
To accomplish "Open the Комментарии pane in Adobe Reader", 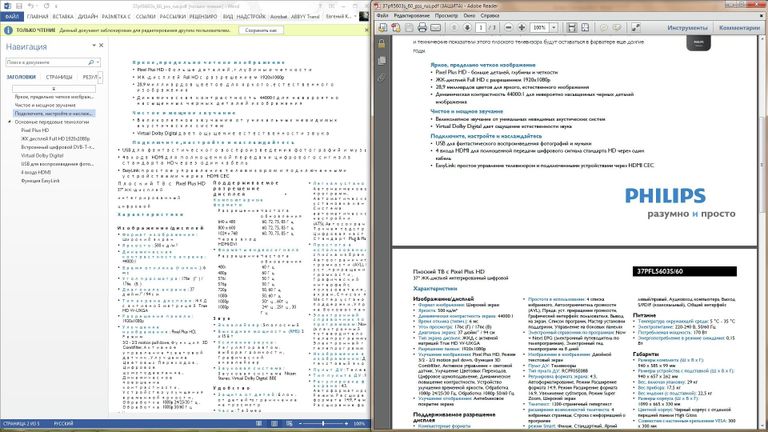I will pos(740,28).
